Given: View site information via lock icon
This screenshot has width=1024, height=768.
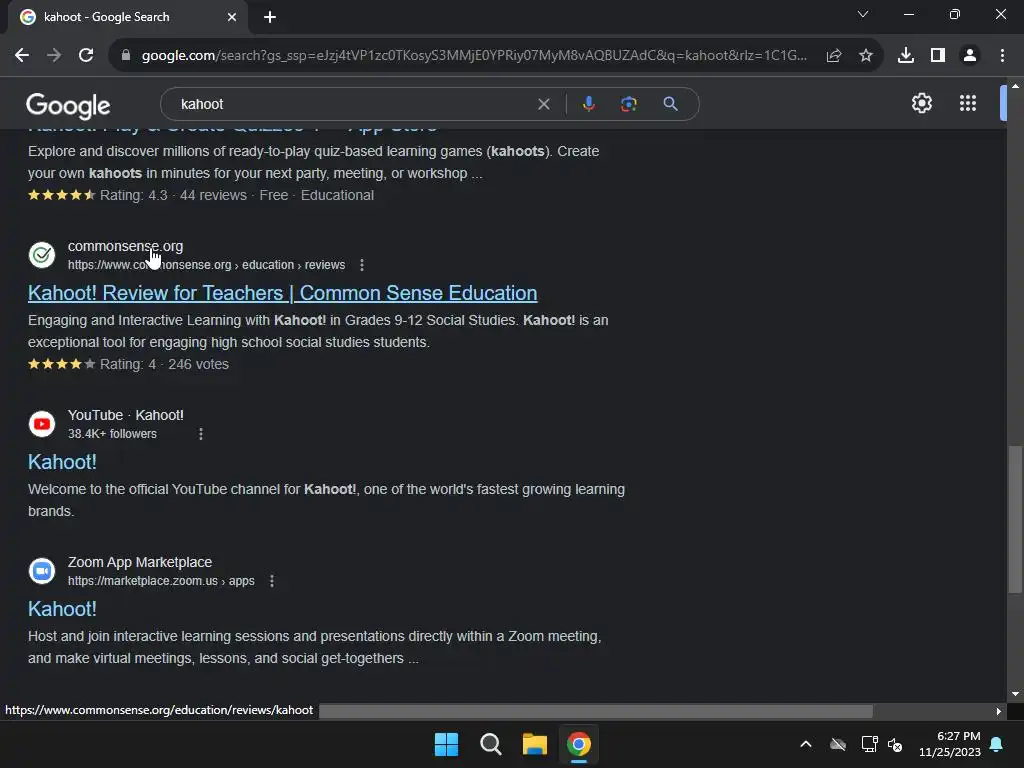Looking at the screenshot, I should 126,56.
